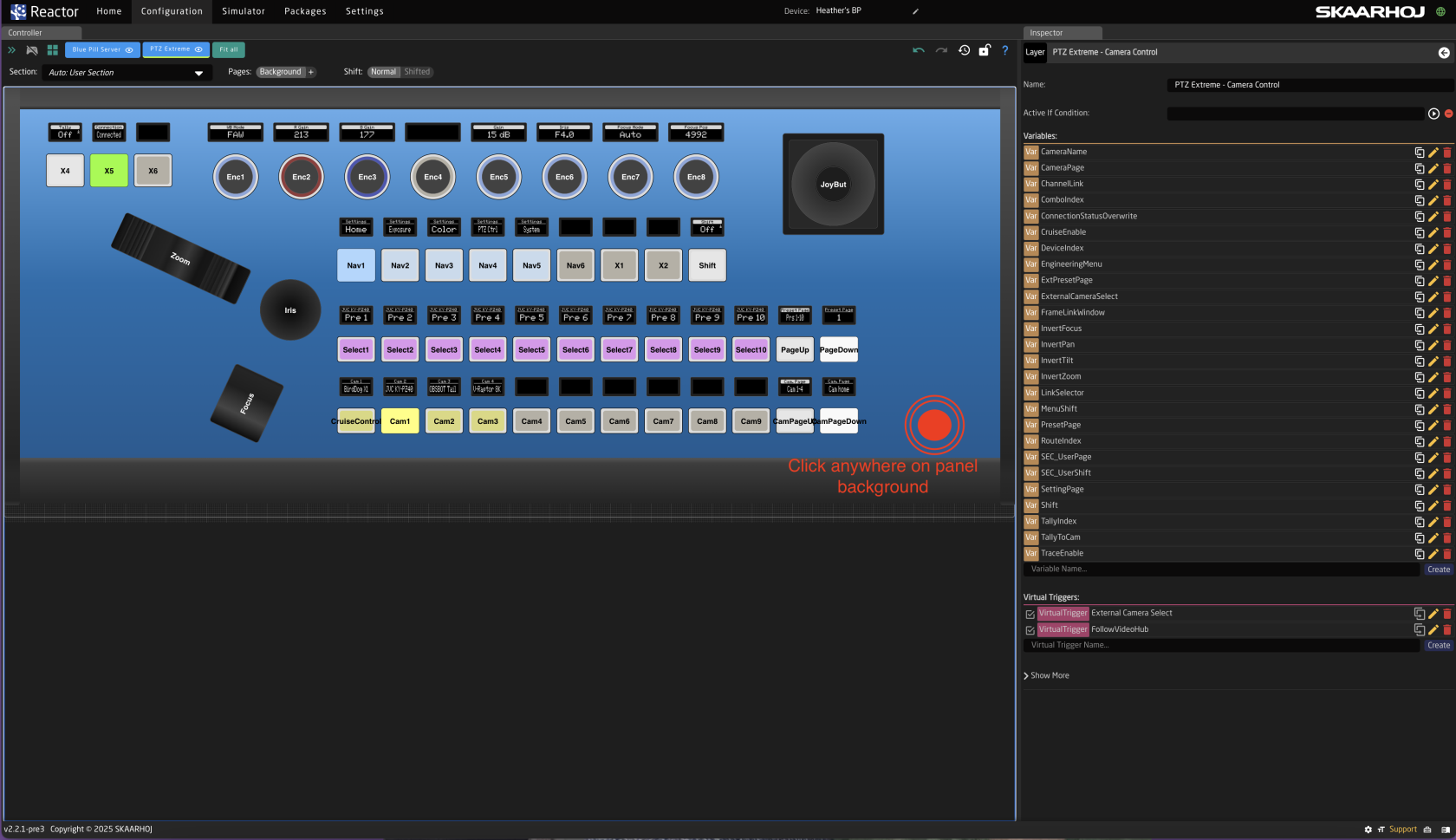Open the Settings menu
Screen dimensions: 1456x840
click(365, 11)
